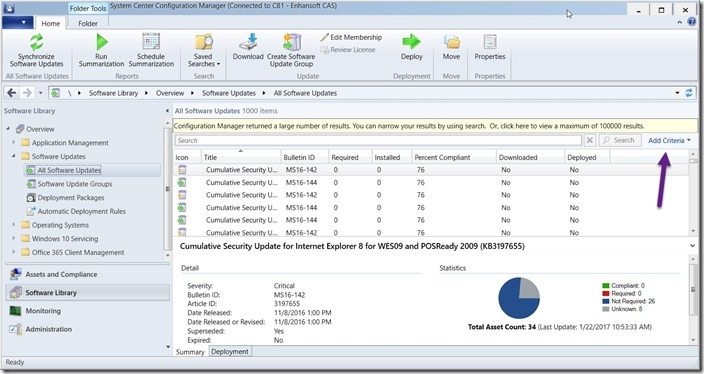Click Synchronize Software Updates icon
Image resolution: width=704 pixels, height=374 pixels.
(x=36, y=42)
